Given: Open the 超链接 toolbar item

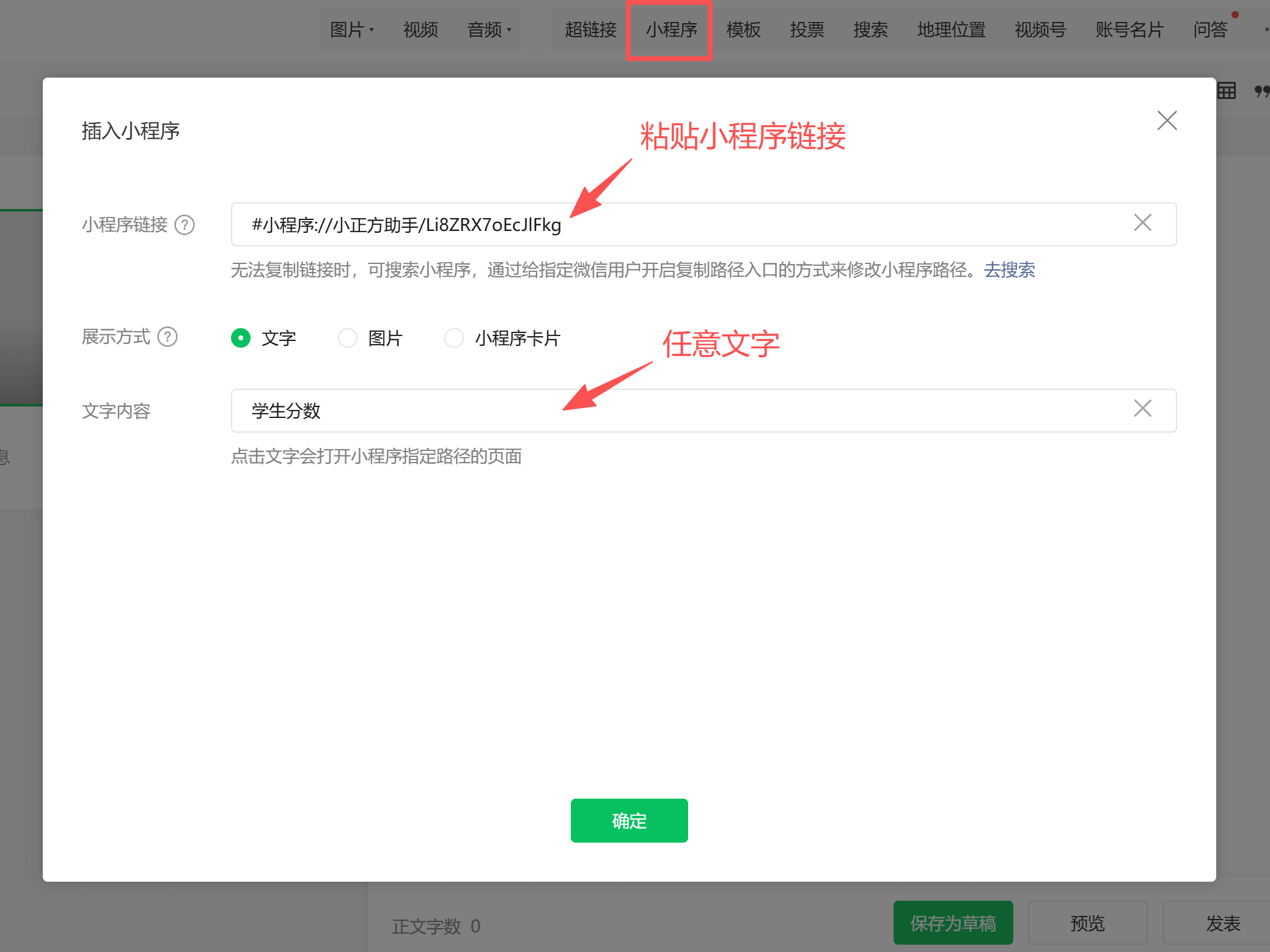Looking at the screenshot, I should click(x=590, y=29).
